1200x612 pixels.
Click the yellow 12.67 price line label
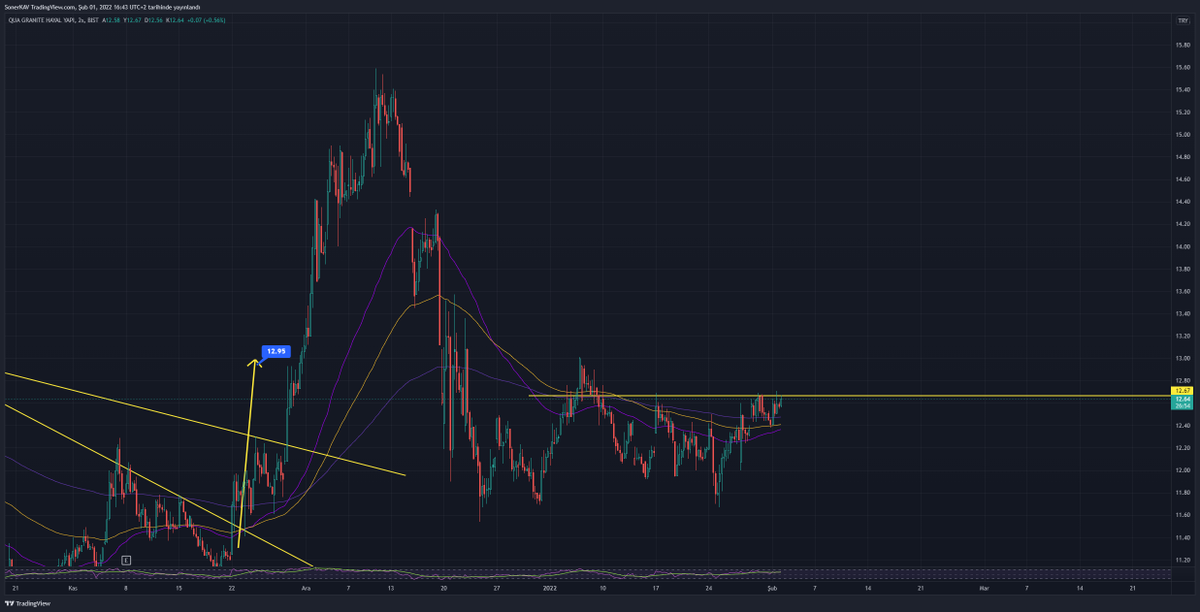(1182, 390)
